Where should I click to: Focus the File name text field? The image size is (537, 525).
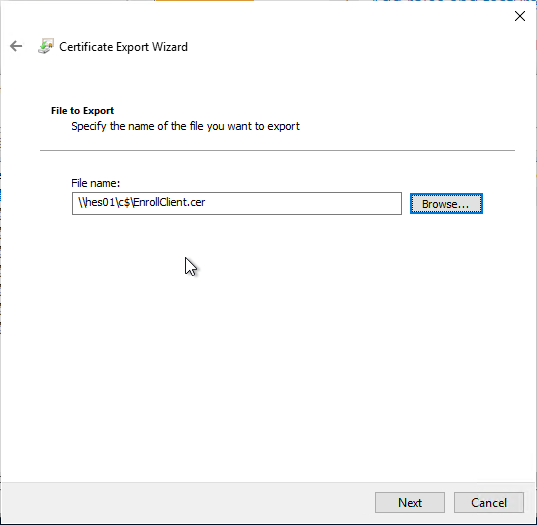coord(237,203)
